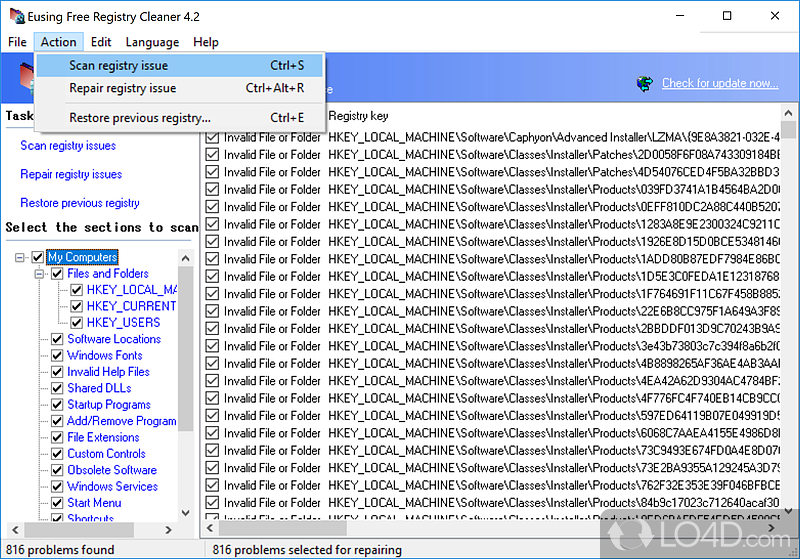Click the section tree's scroll up arrow

pos(186,256)
